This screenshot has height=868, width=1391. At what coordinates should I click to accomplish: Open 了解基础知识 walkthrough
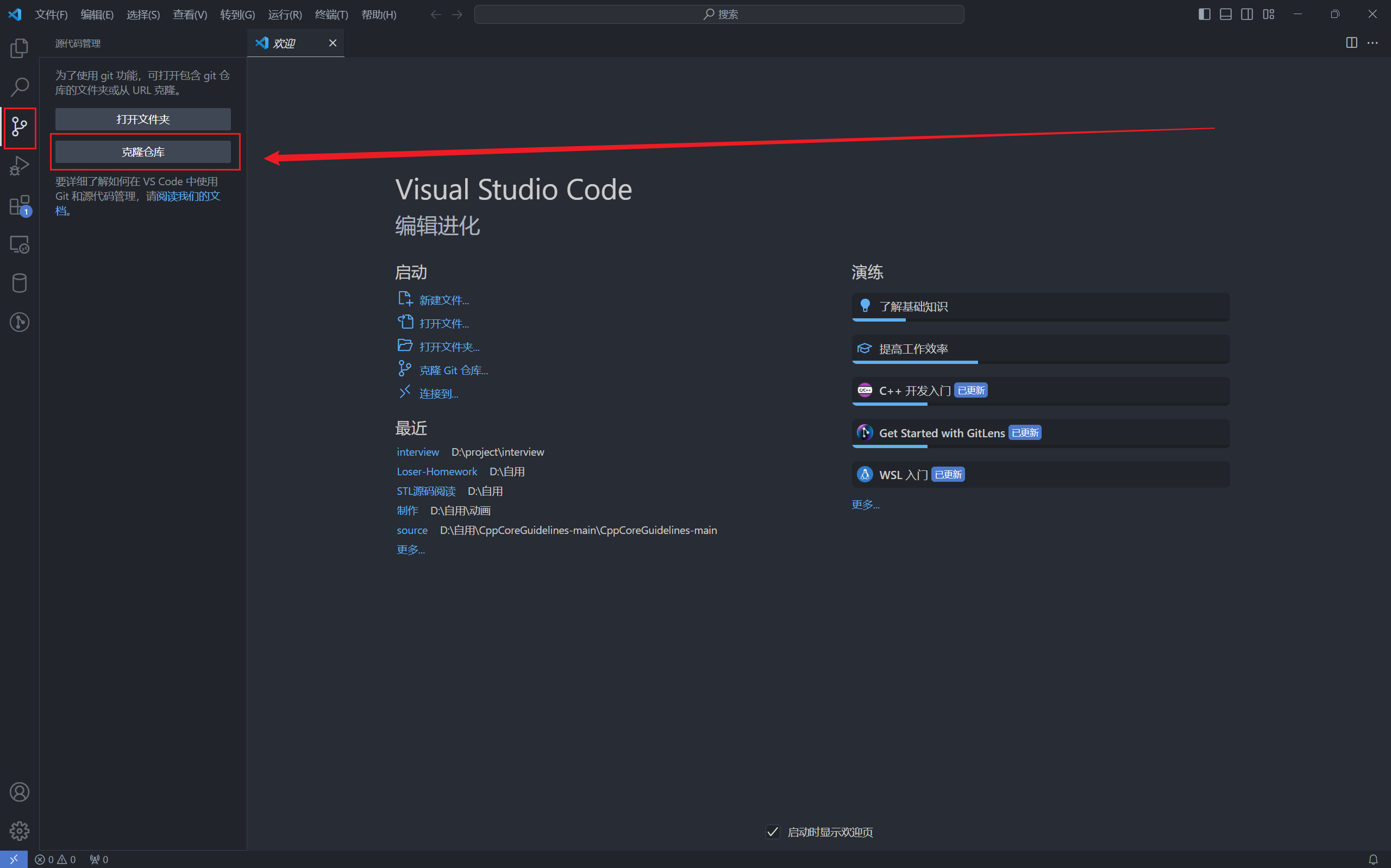tap(1040, 307)
